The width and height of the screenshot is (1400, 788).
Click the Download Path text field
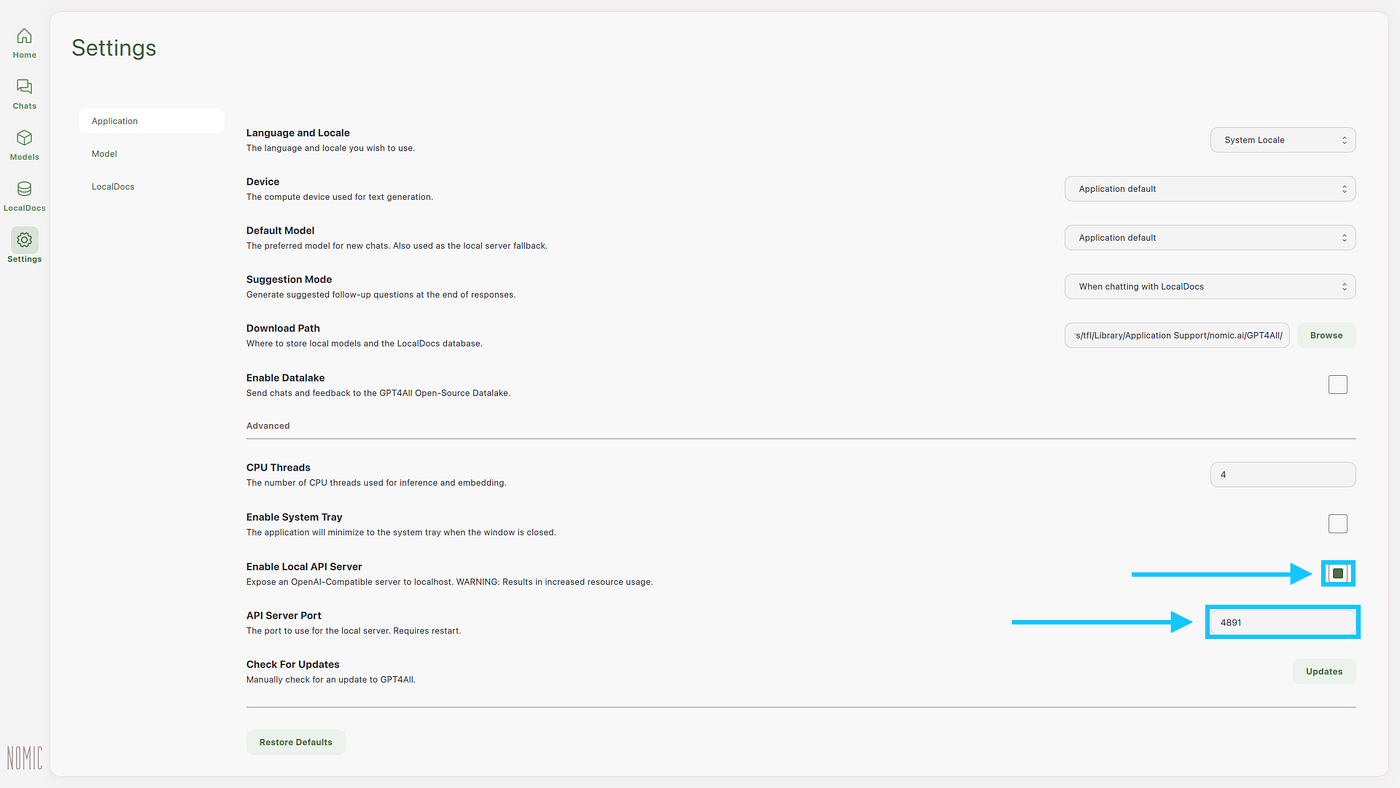(1177, 336)
